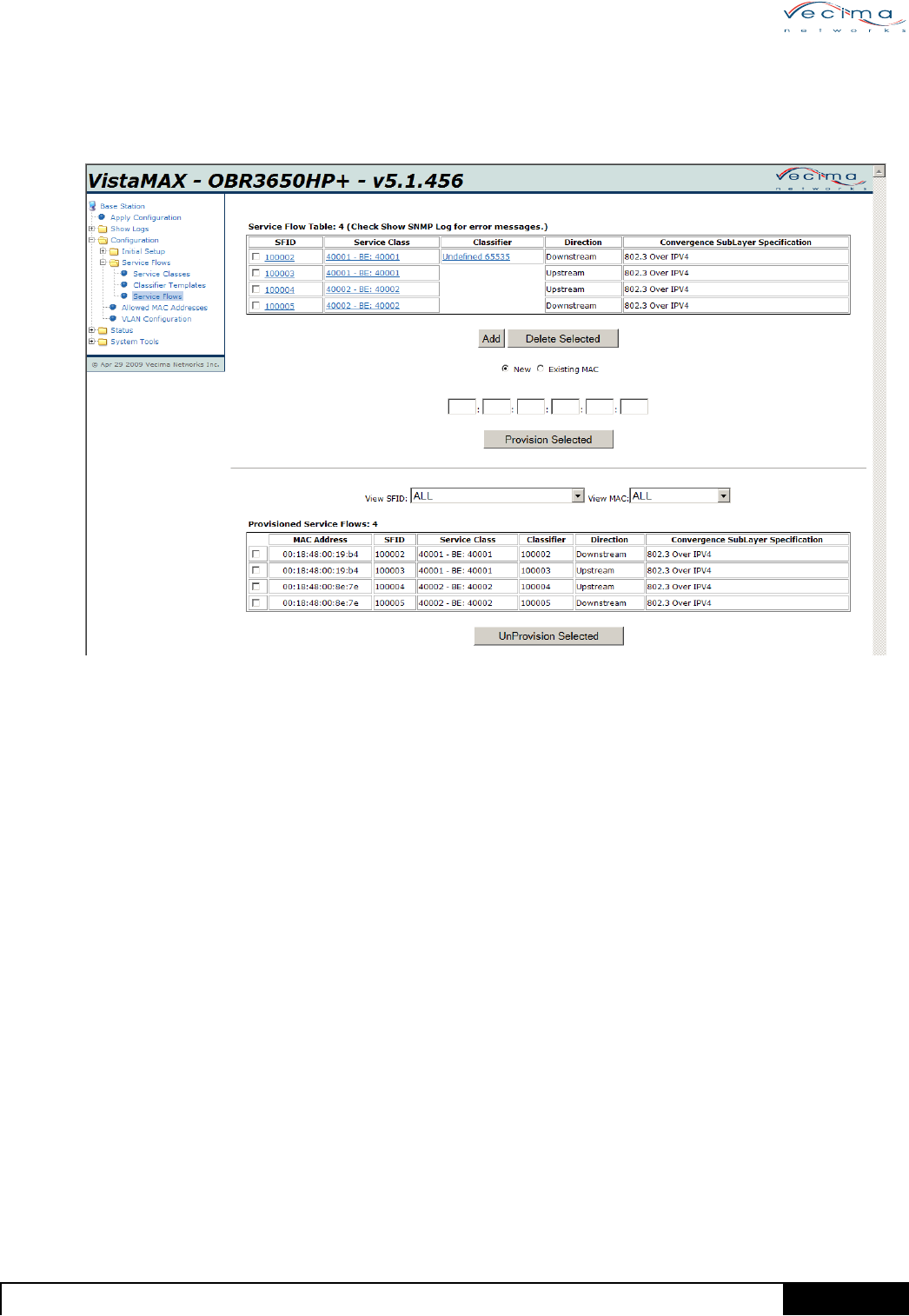The image size is (909, 1316).
Task: Click the Initial Setup folder icon
Action: point(114,251)
